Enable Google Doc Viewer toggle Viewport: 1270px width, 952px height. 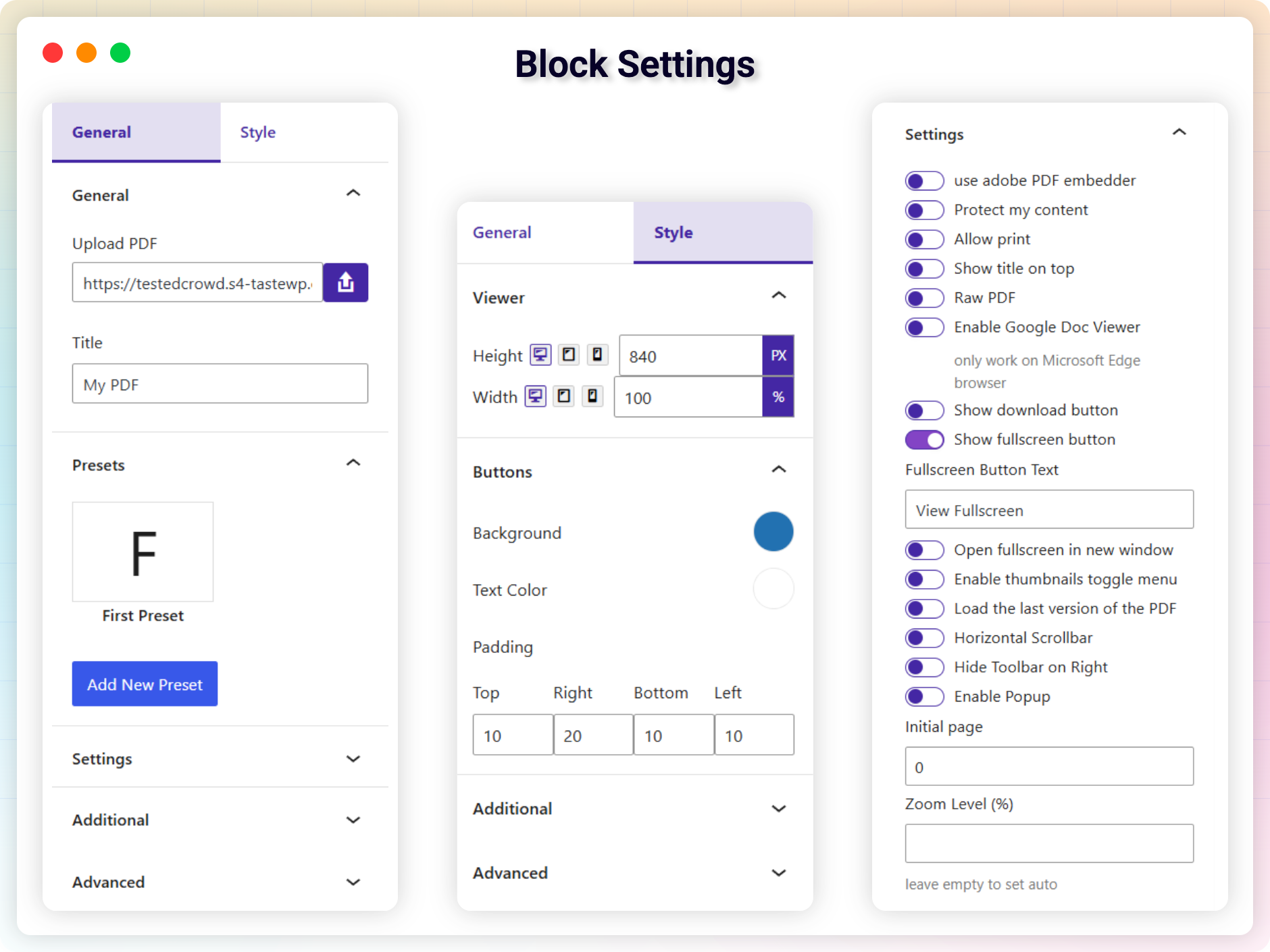924,327
